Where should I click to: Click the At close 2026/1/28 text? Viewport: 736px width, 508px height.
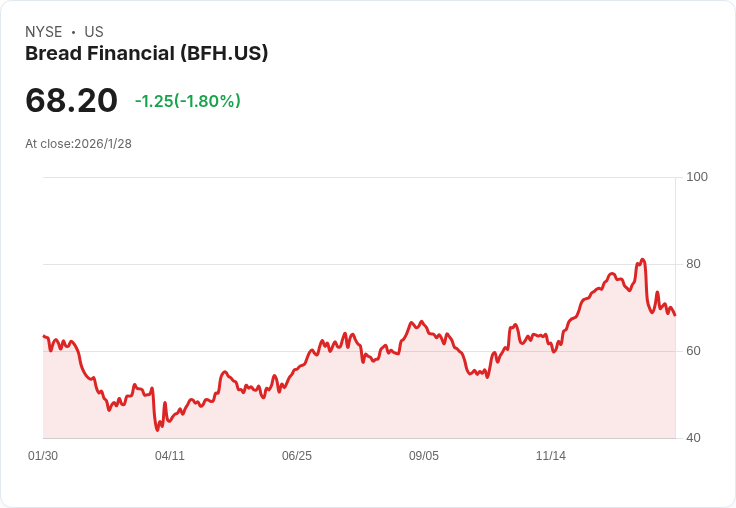point(78,143)
